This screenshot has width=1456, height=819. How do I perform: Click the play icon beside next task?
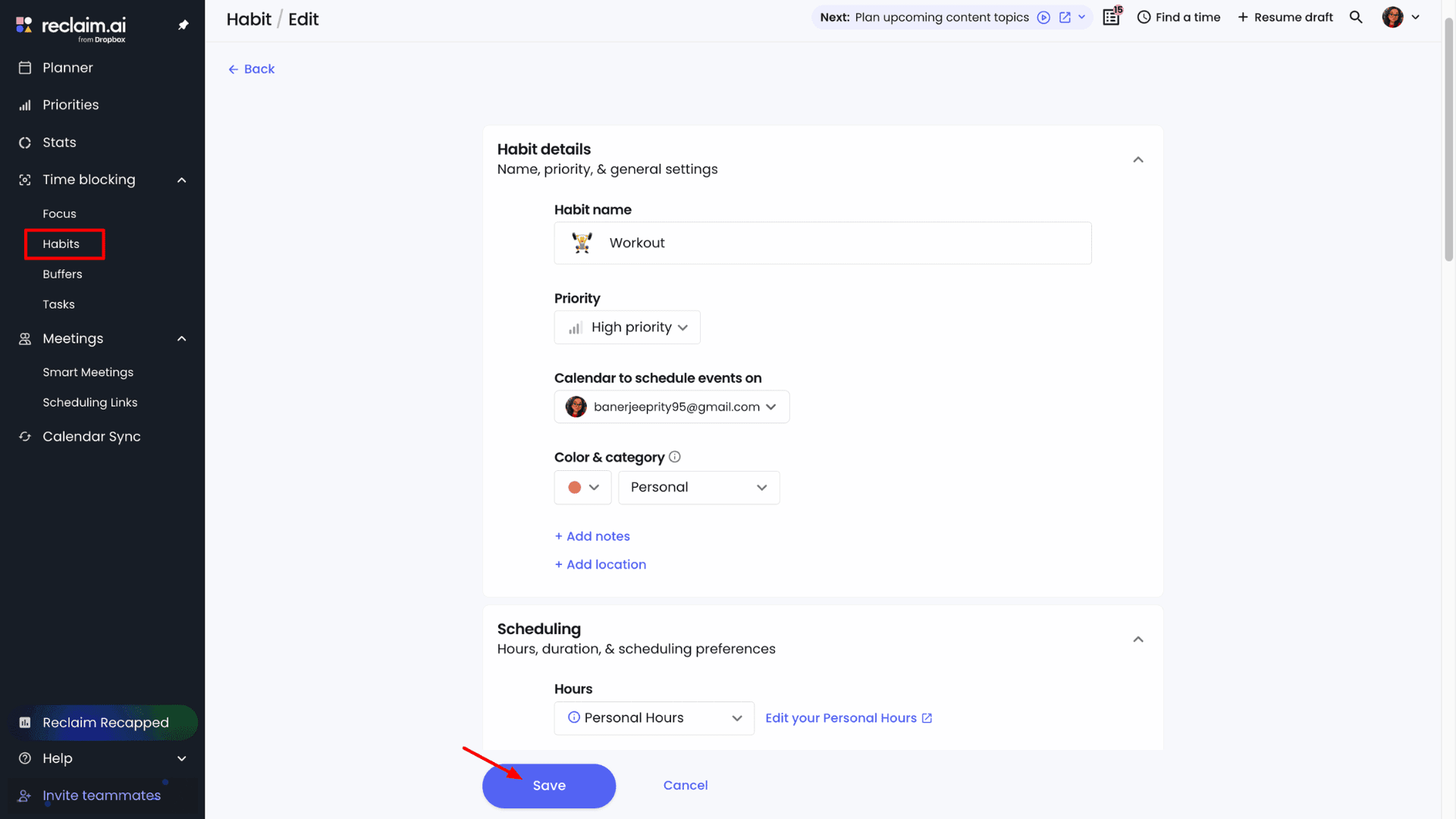click(x=1043, y=17)
